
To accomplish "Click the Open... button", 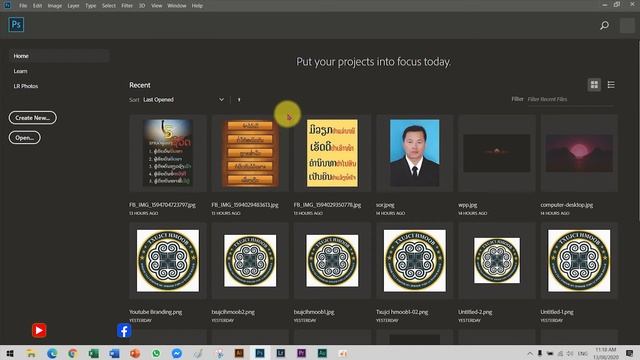I will 24,138.
